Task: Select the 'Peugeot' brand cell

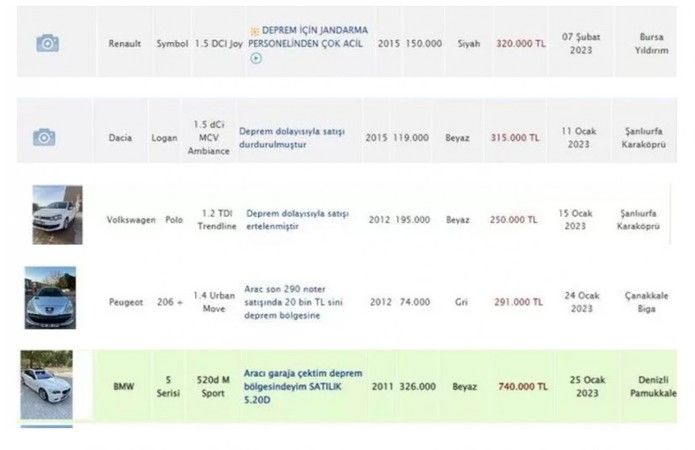Action: 126,302
